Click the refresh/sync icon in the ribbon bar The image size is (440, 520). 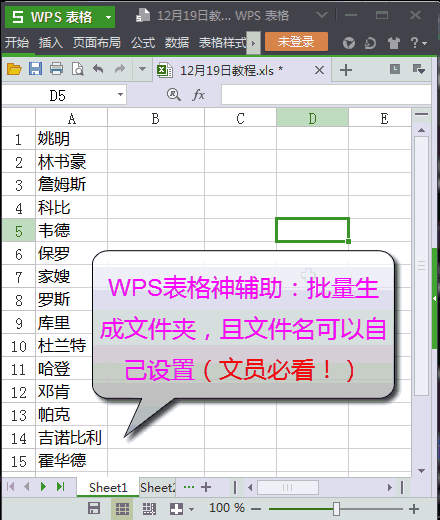[370, 43]
